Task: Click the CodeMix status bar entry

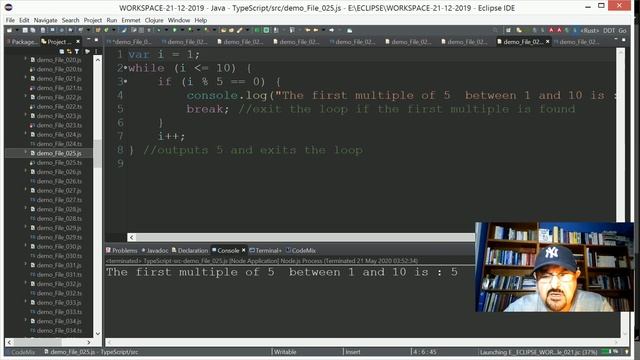Action: (x=20, y=352)
